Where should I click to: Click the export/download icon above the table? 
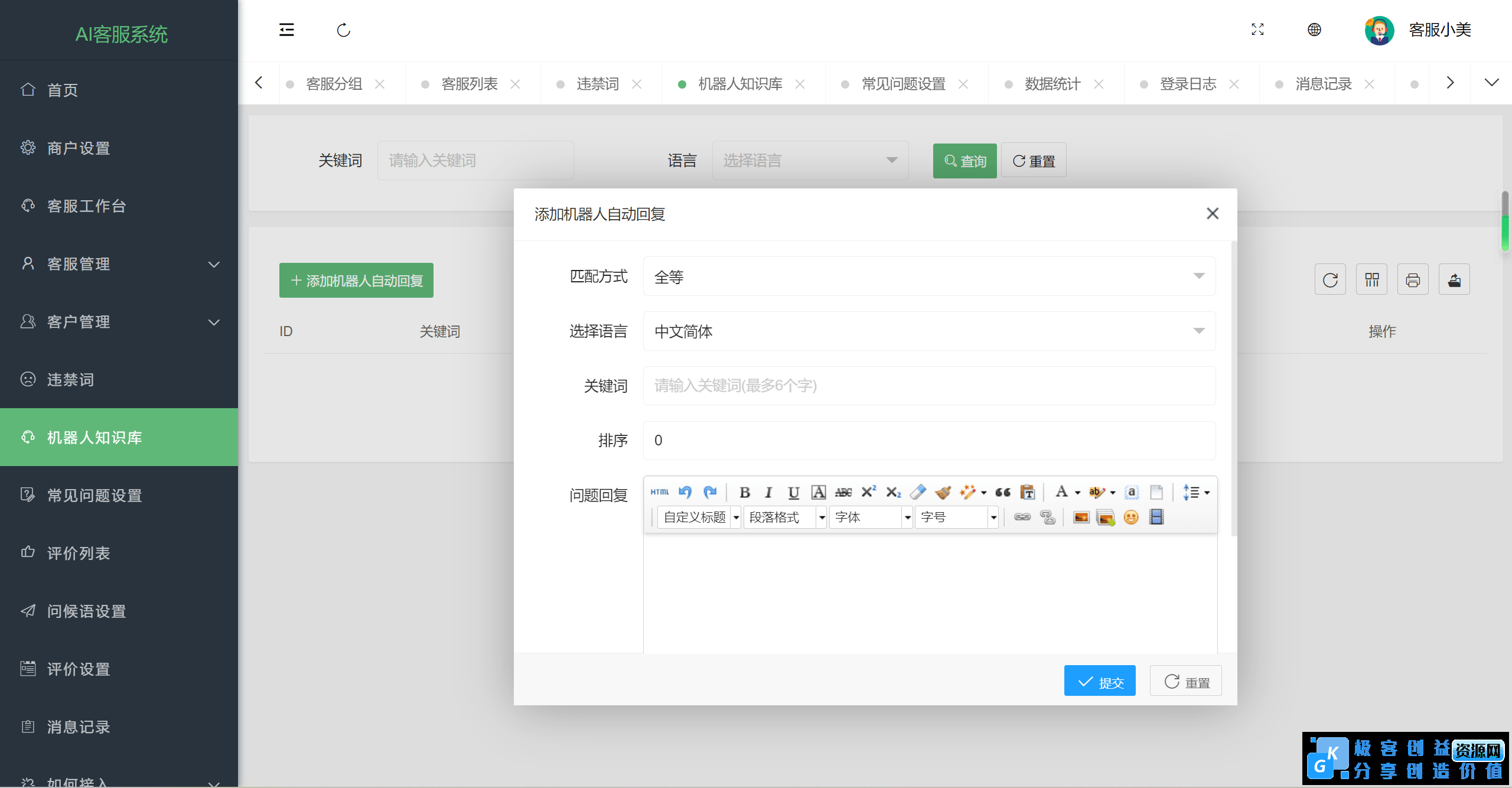pyautogui.click(x=1454, y=279)
